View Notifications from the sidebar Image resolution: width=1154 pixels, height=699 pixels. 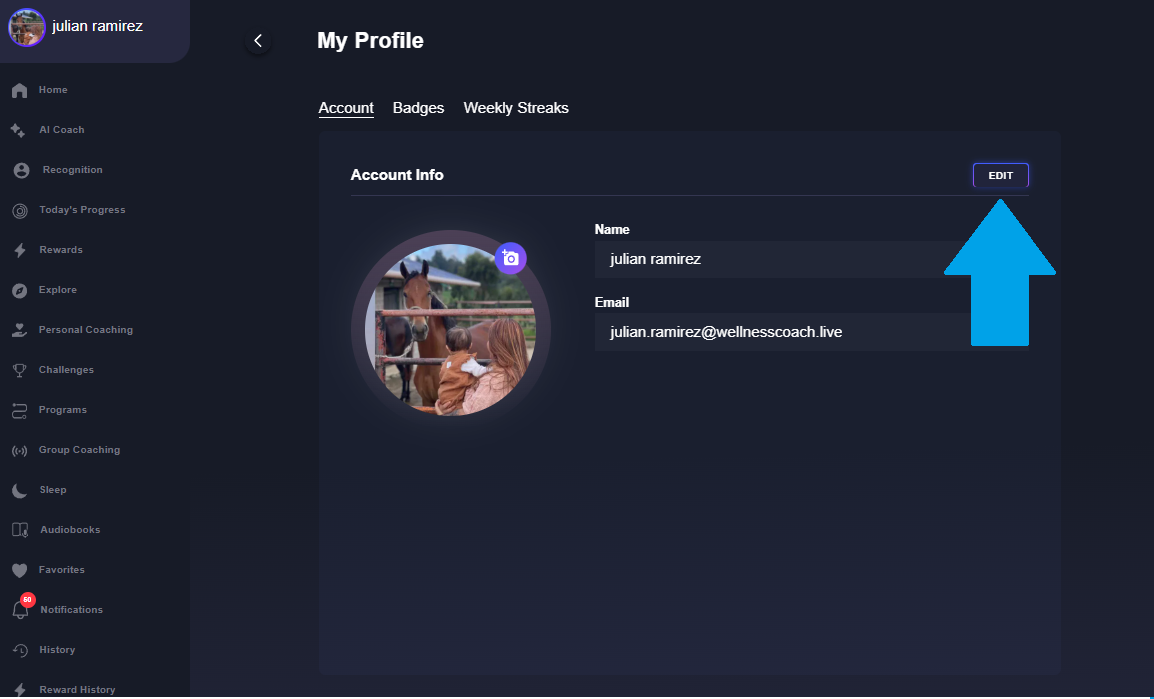click(71, 610)
